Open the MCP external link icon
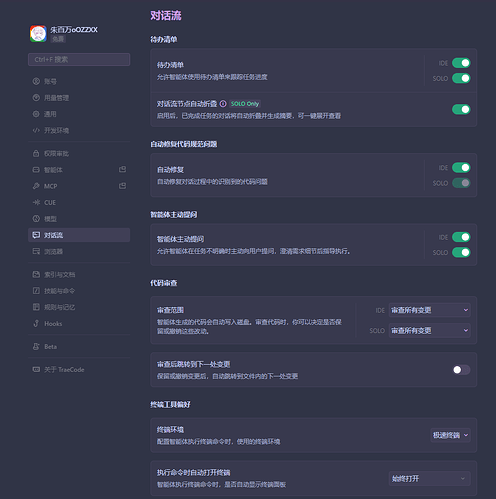Viewport: 496px width, 499px height. click(x=122, y=186)
